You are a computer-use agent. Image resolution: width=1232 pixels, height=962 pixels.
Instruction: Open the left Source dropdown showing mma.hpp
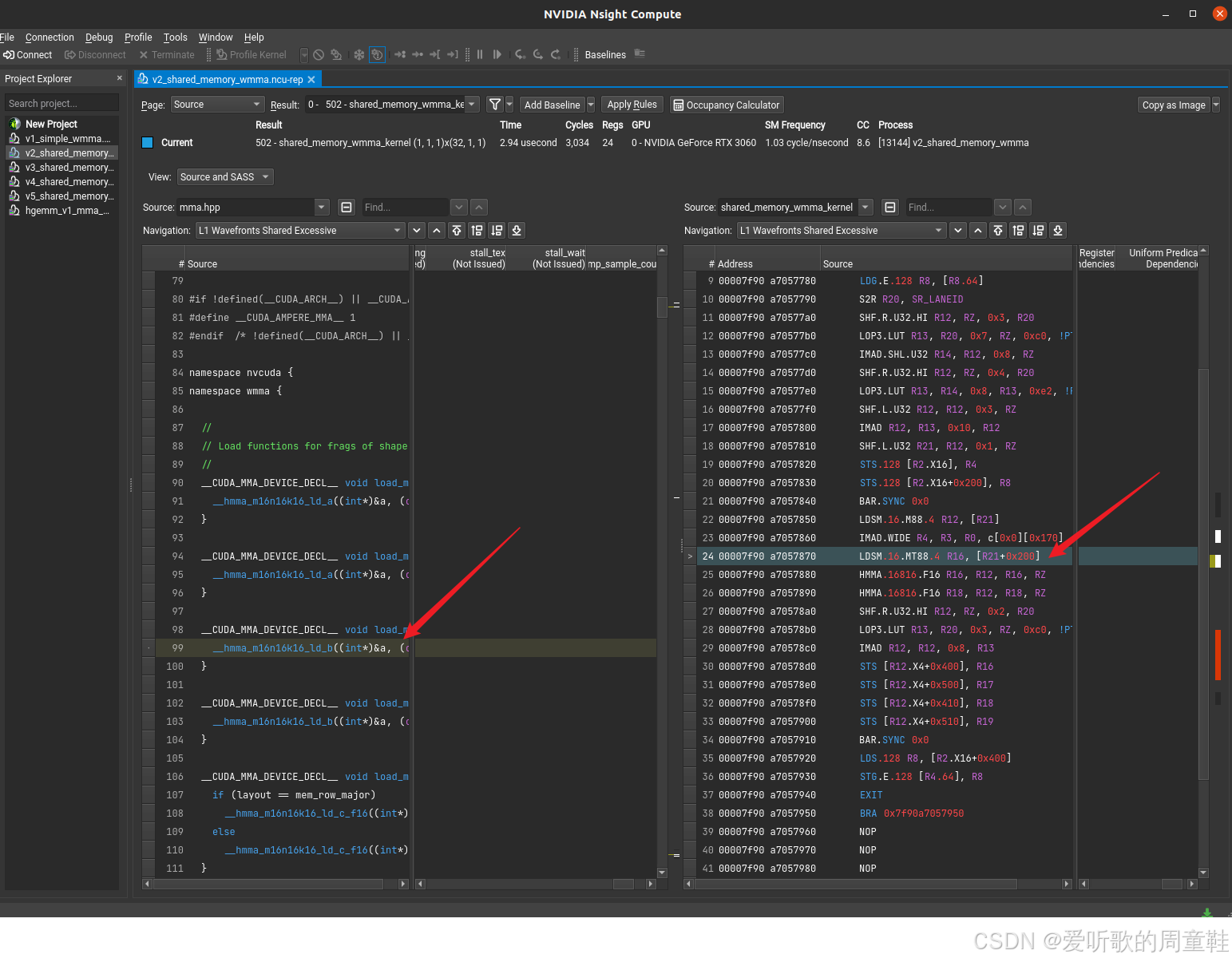click(253, 208)
